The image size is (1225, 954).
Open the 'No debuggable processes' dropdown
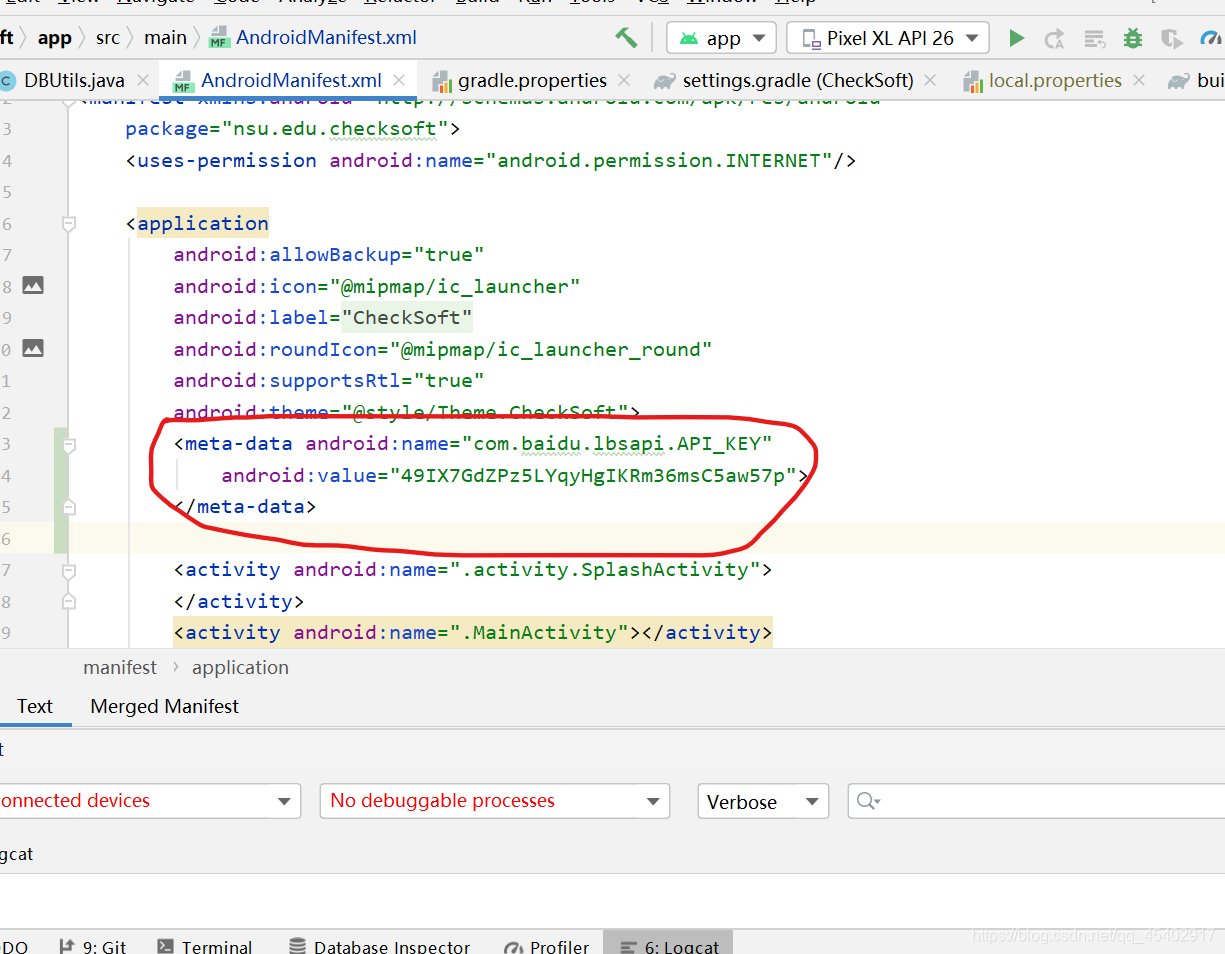pyautogui.click(x=494, y=801)
